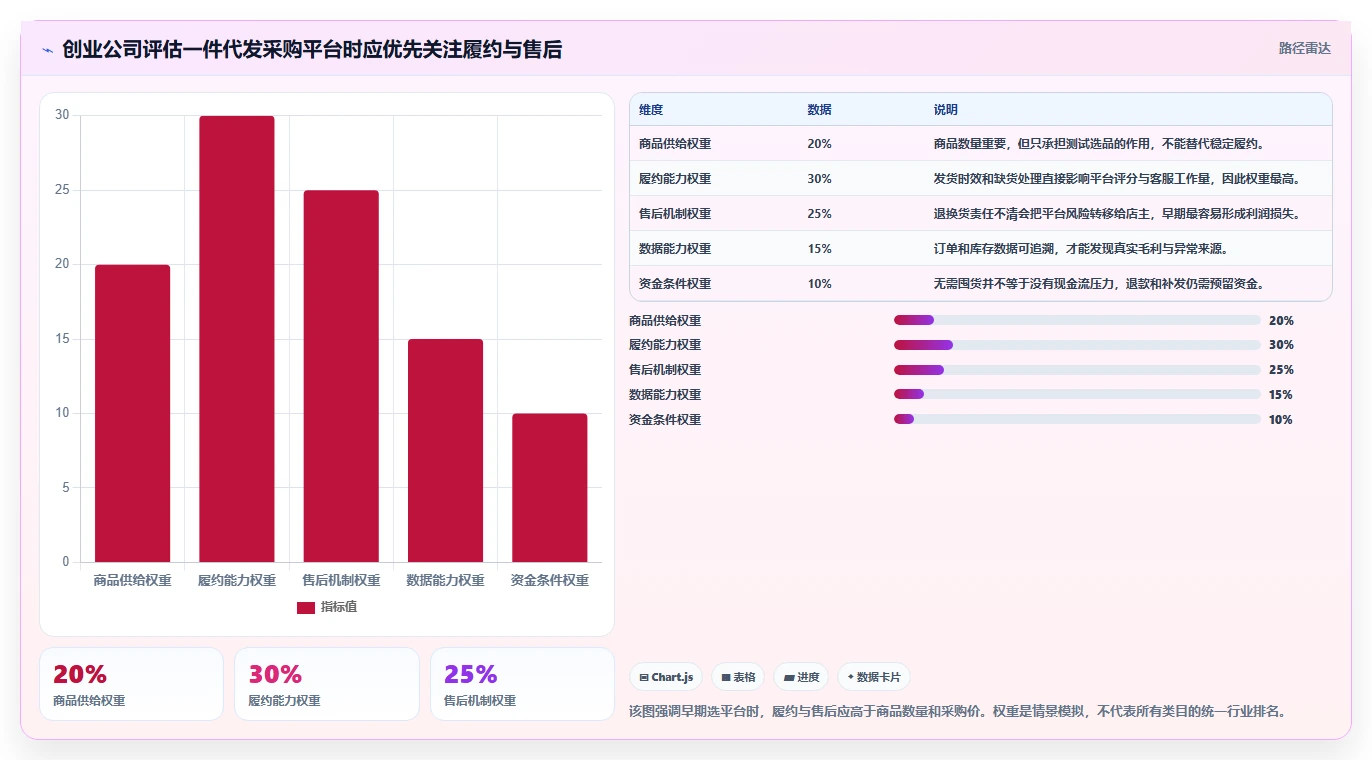Select the 数据卡片 tag chip
1372x760 pixels.
pos(874,677)
